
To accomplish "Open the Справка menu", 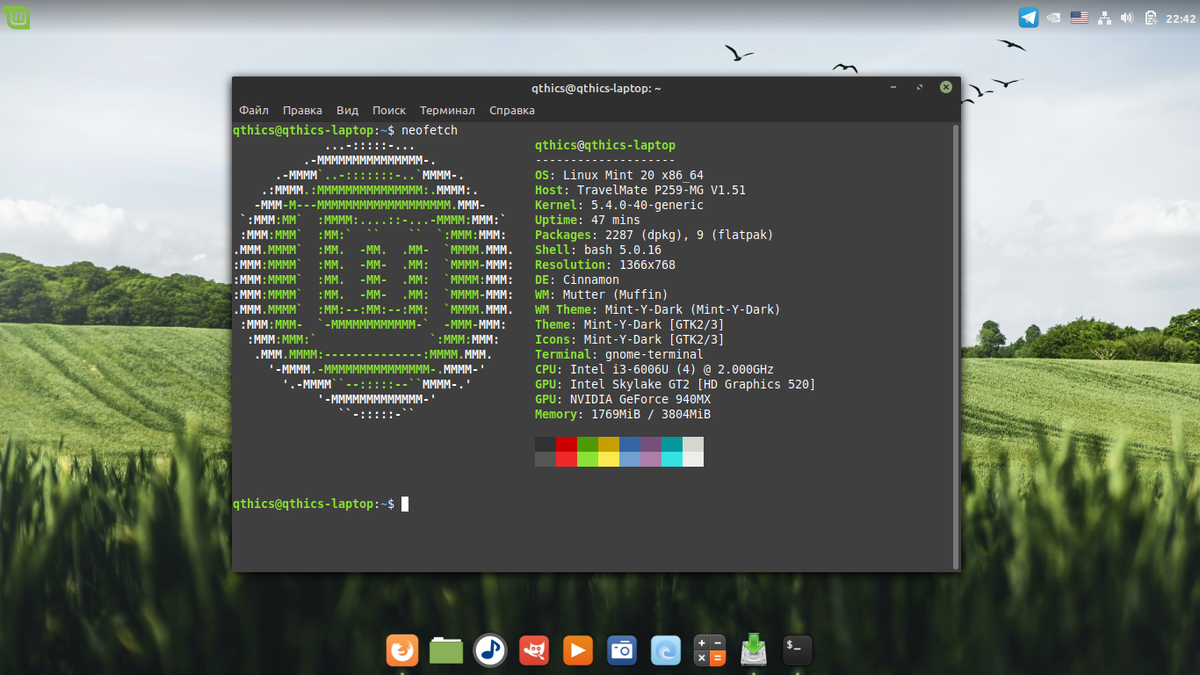I will [x=512, y=110].
